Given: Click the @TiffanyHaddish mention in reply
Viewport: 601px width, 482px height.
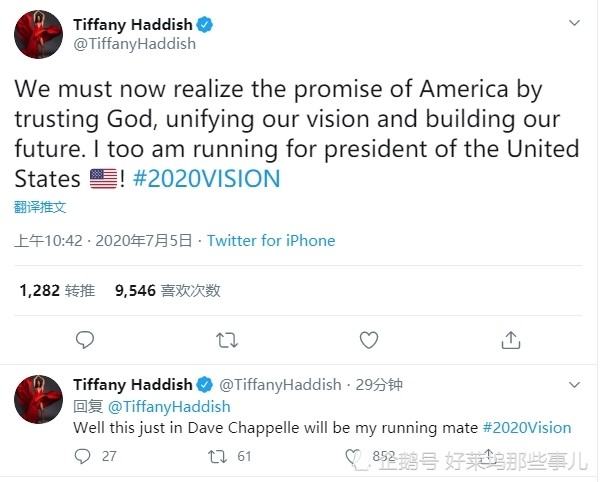Looking at the screenshot, I should [x=168, y=407].
